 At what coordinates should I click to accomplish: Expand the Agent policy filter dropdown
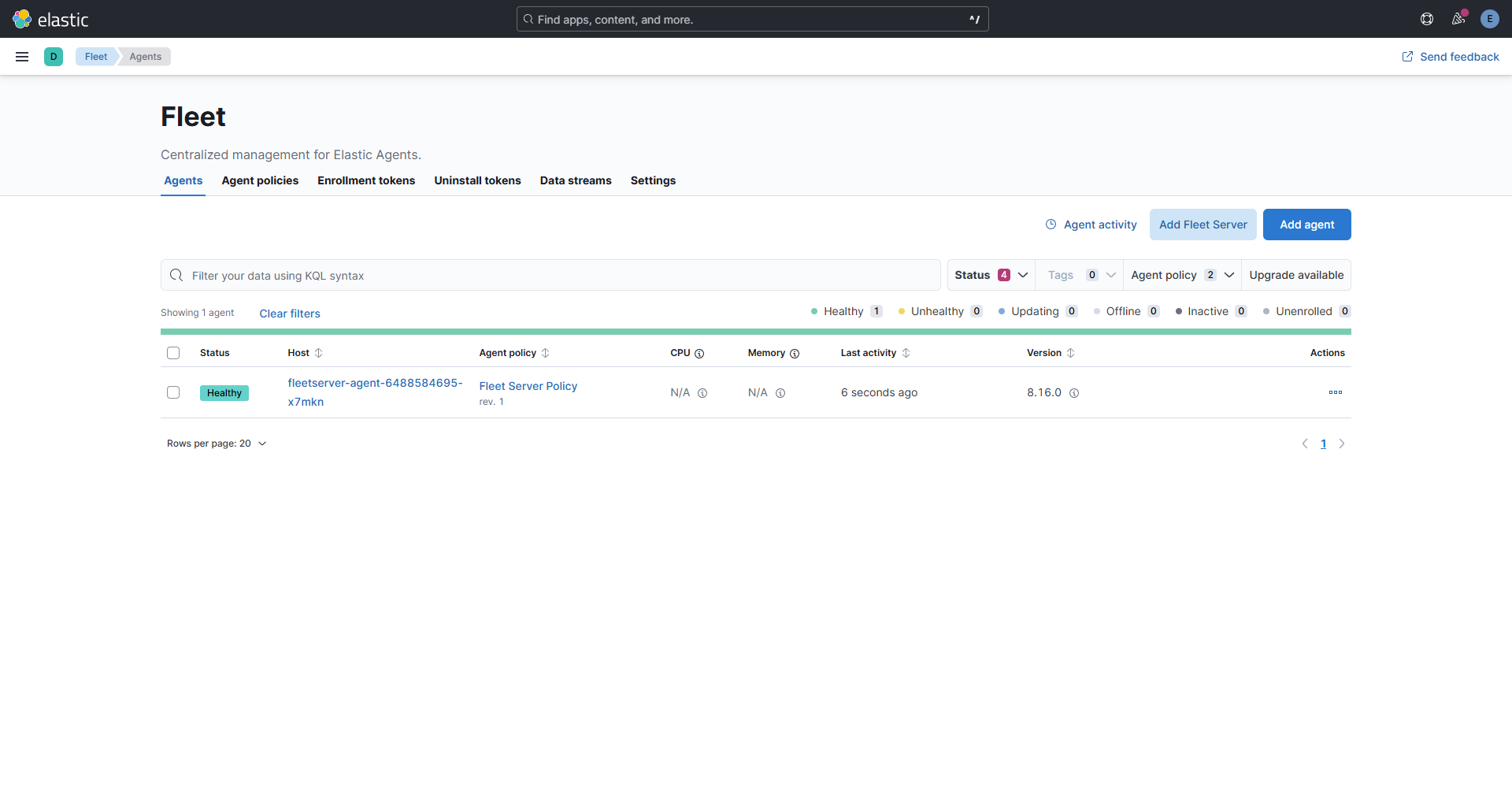click(1181, 275)
